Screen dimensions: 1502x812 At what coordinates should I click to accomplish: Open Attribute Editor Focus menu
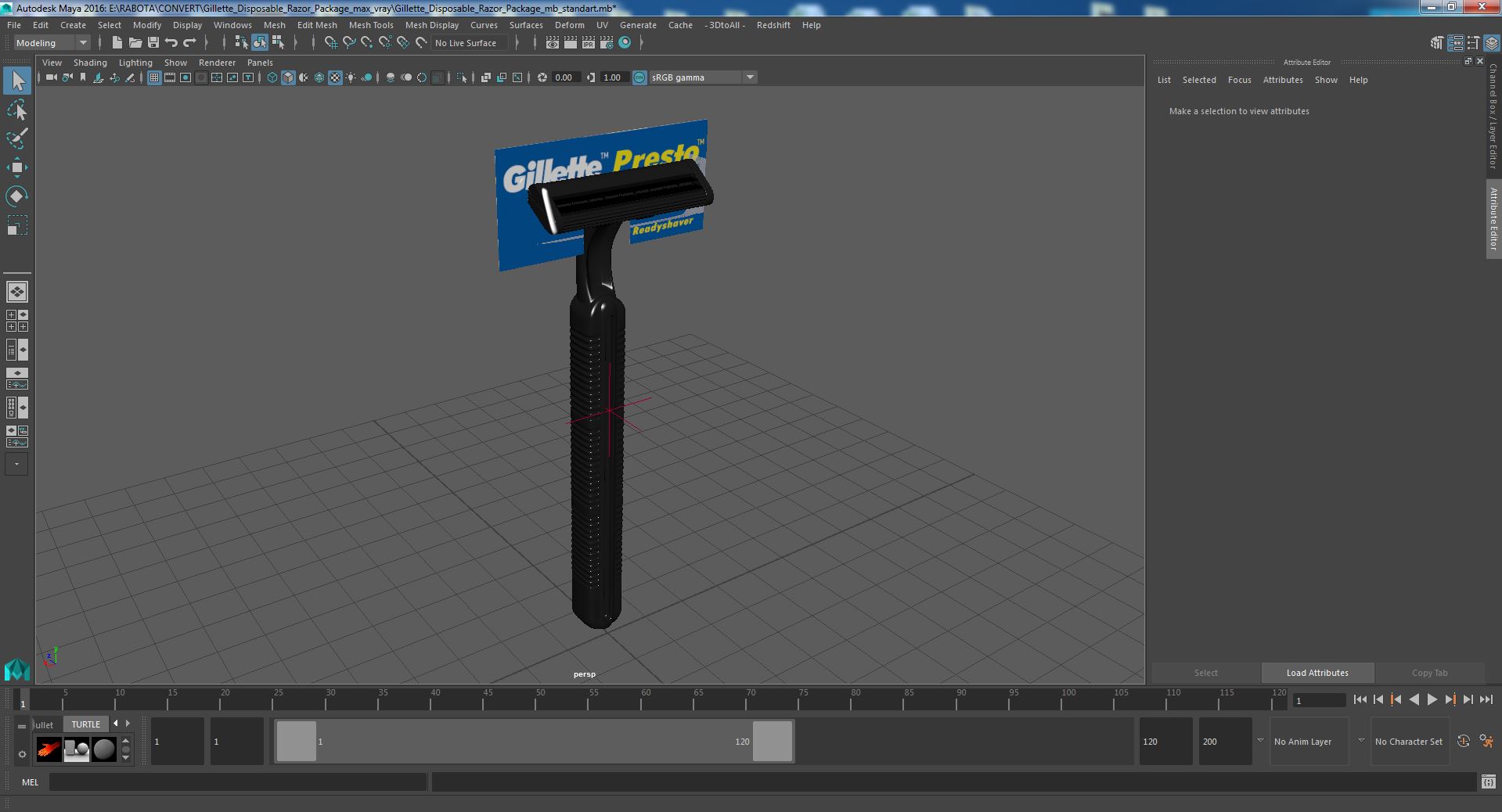(x=1239, y=80)
